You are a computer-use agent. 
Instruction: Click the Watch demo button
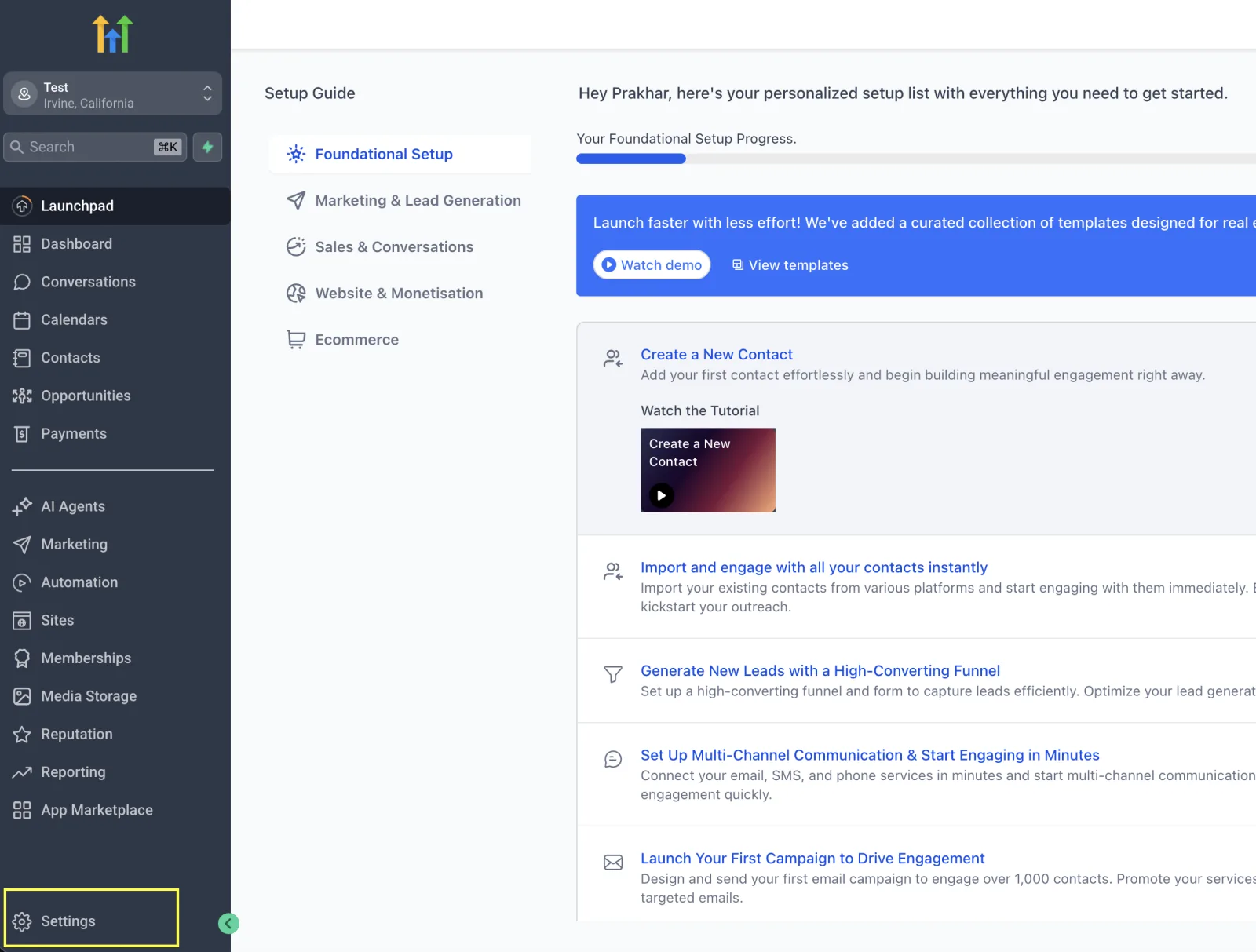(652, 264)
